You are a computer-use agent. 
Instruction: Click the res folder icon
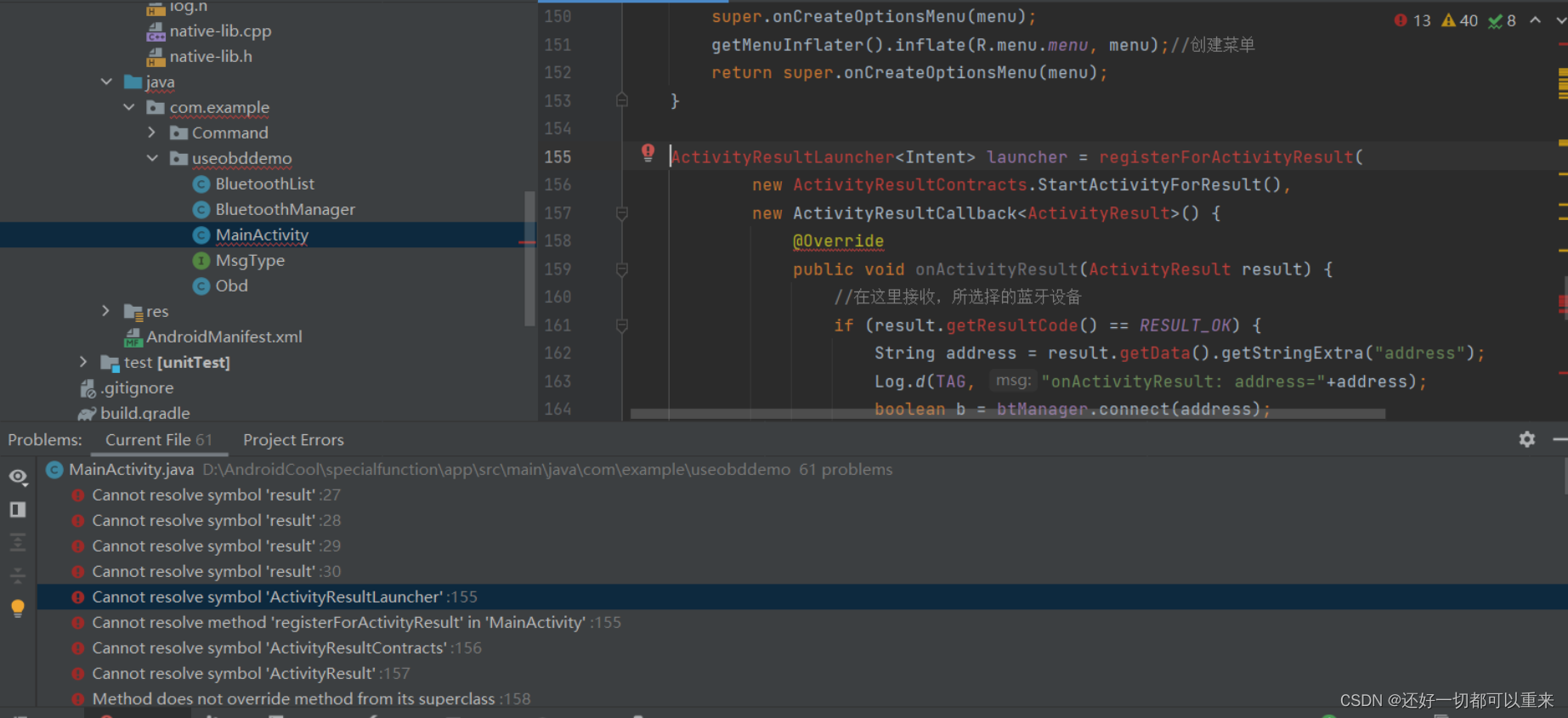[133, 312]
